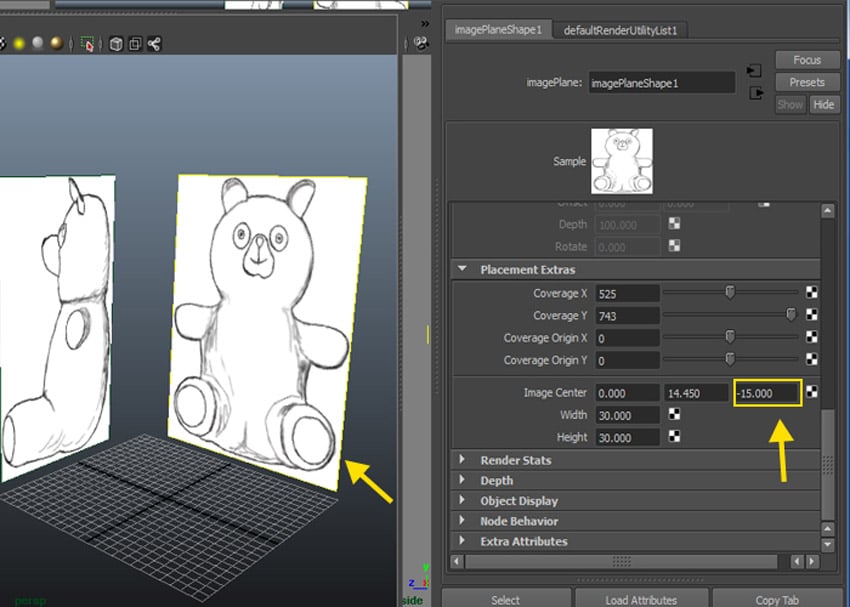
Task: Click the Load Attributes button
Action: point(641,599)
